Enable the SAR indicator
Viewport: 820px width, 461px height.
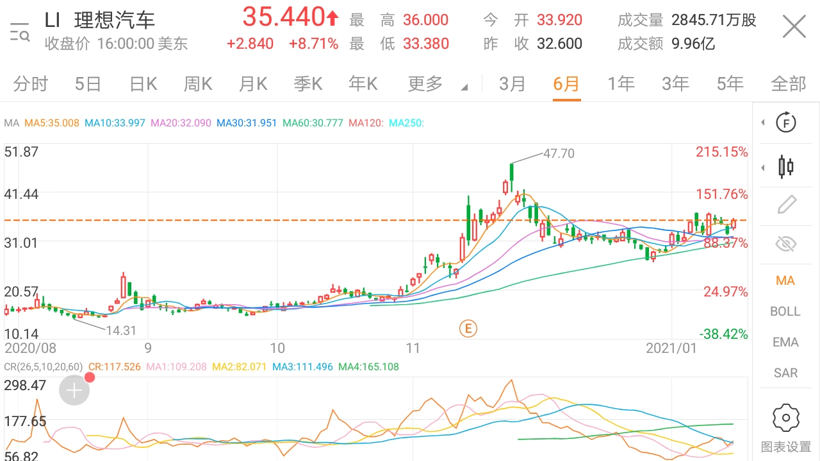coord(785,373)
